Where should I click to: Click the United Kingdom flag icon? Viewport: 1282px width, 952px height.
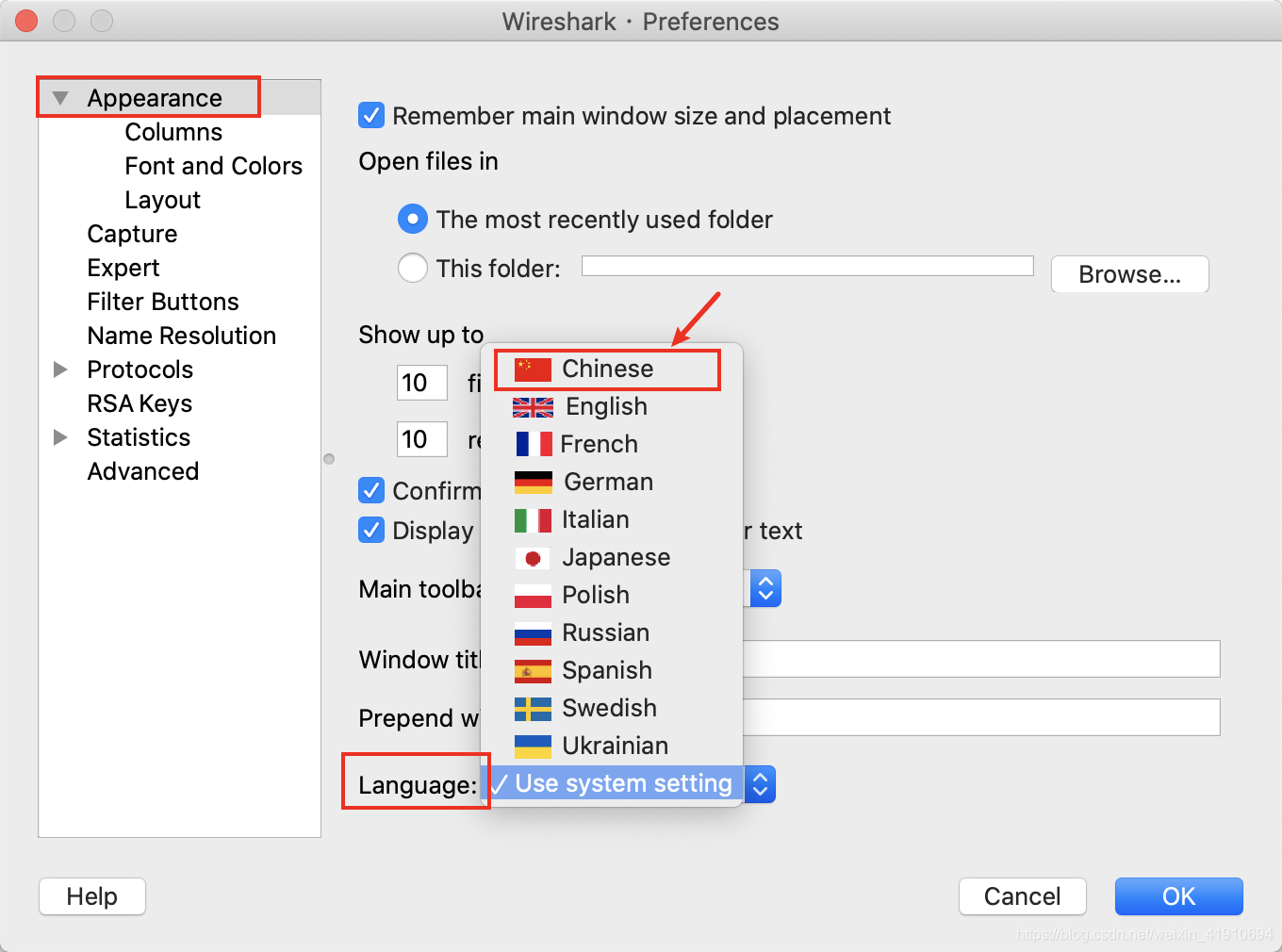tap(533, 407)
